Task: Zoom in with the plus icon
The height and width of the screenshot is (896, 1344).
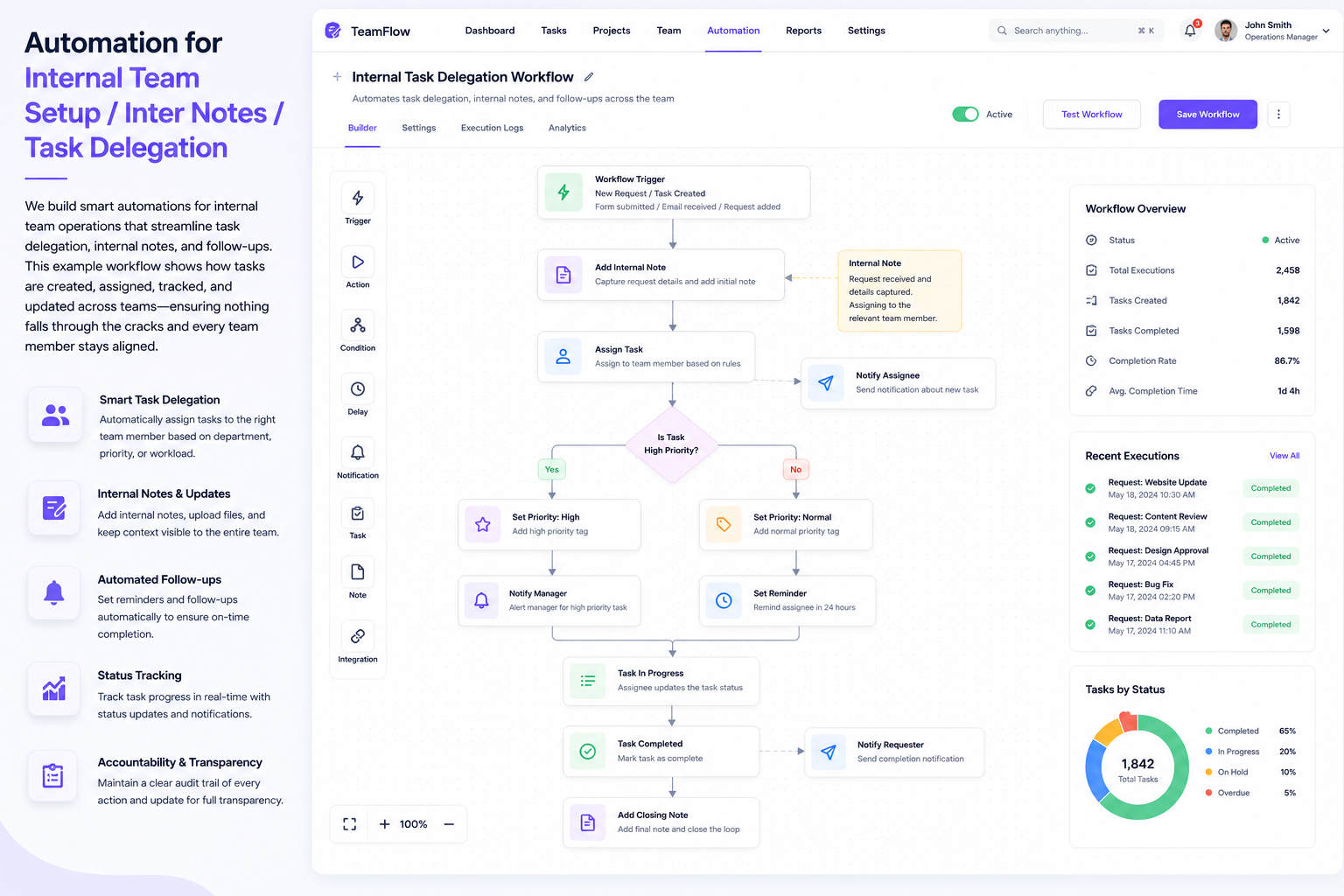Action: point(384,824)
